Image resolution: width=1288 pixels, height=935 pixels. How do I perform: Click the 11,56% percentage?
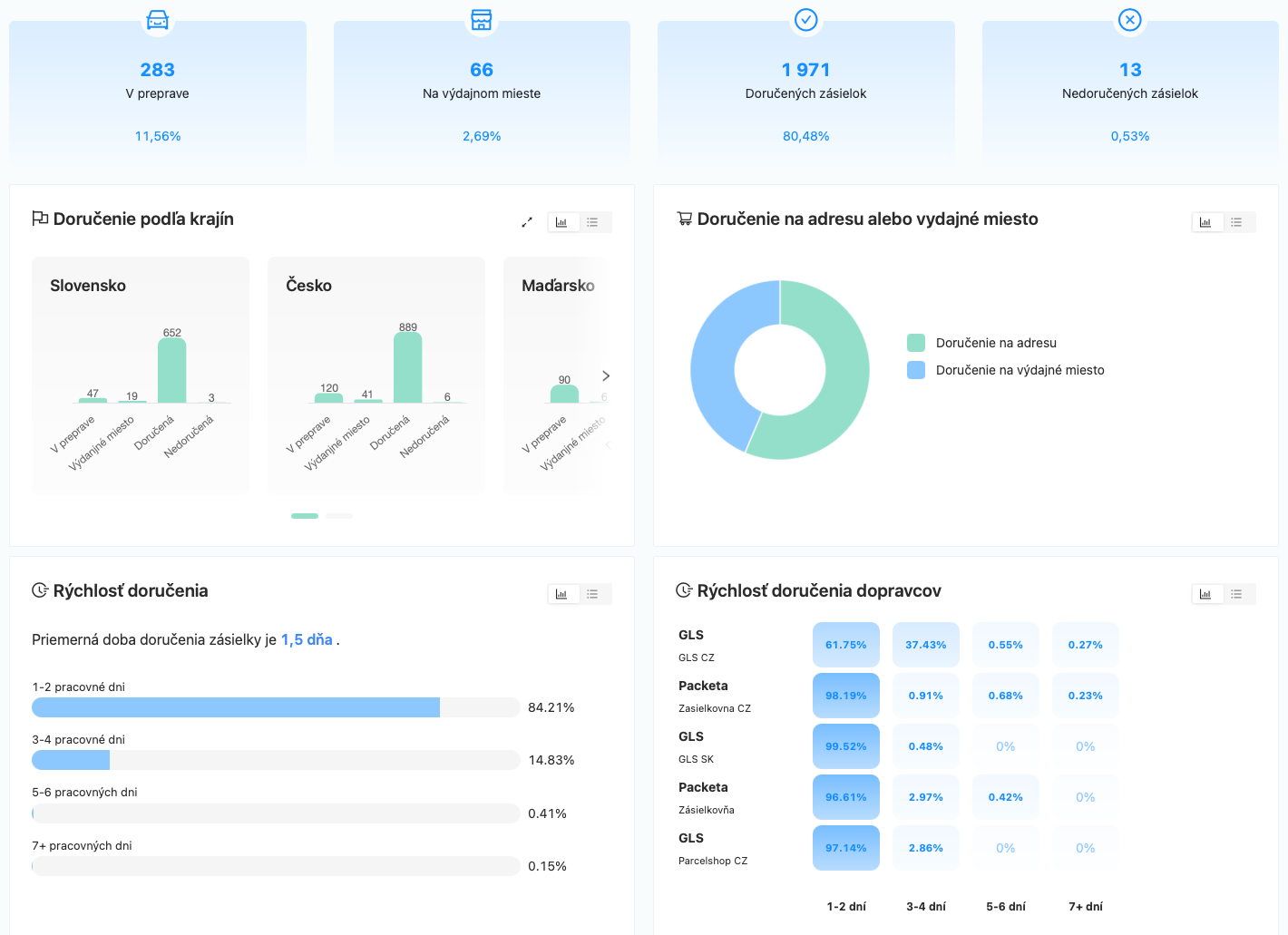(x=158, y=136)
